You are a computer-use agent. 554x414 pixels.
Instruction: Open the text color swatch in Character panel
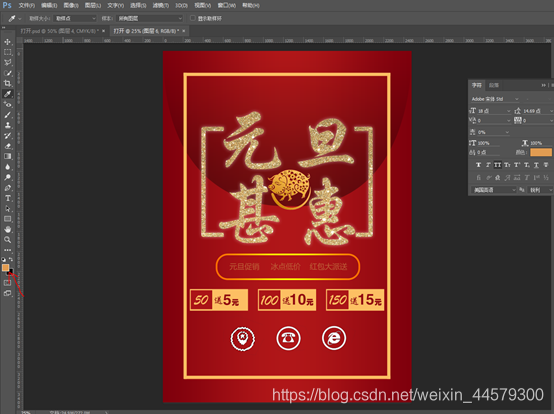(x=541, y=152)
